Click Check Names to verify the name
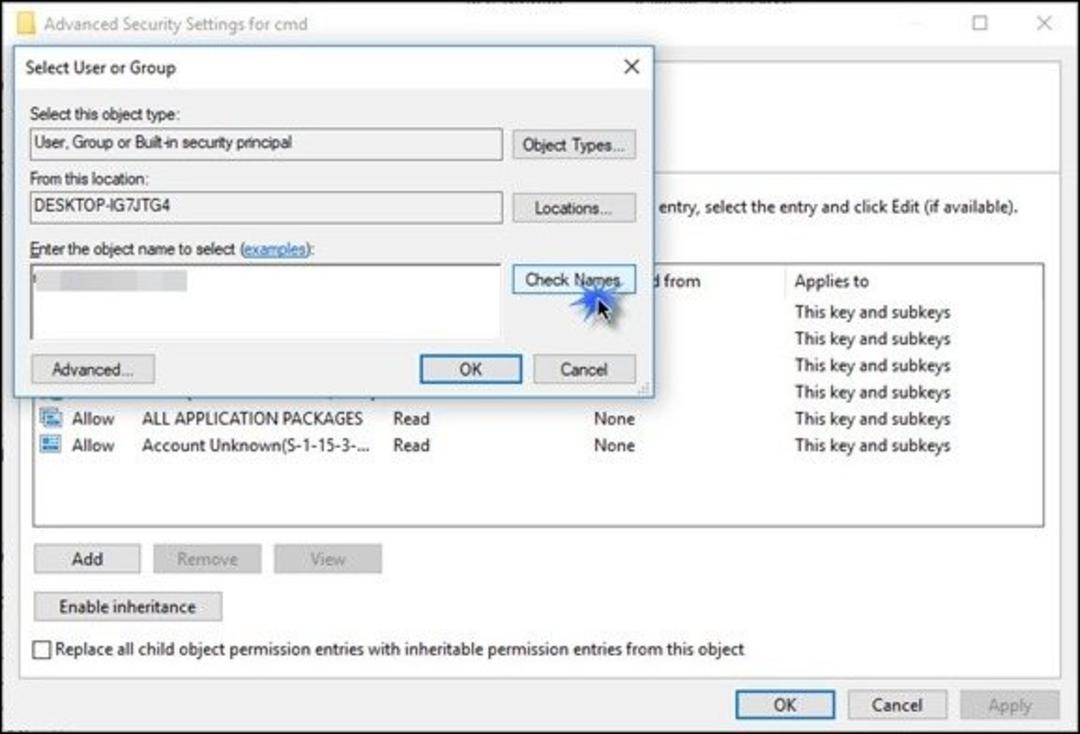This screenshot has width=1080, height=734. point(574,280)
